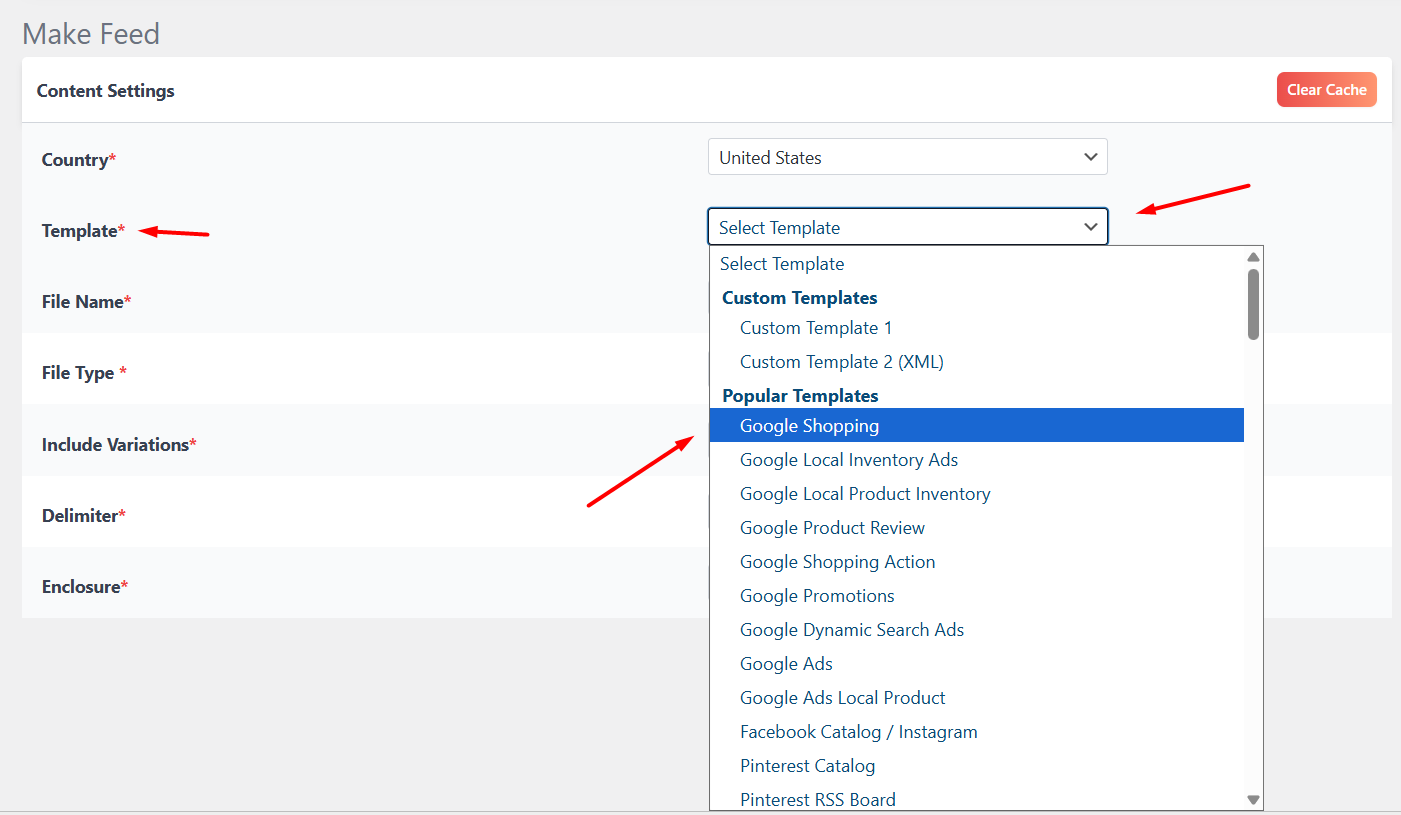Image resolution: width=1401 pixels, height=815 pixels.
Task: Select Custom Template 2 (XML) option
Action: point(976,362)
